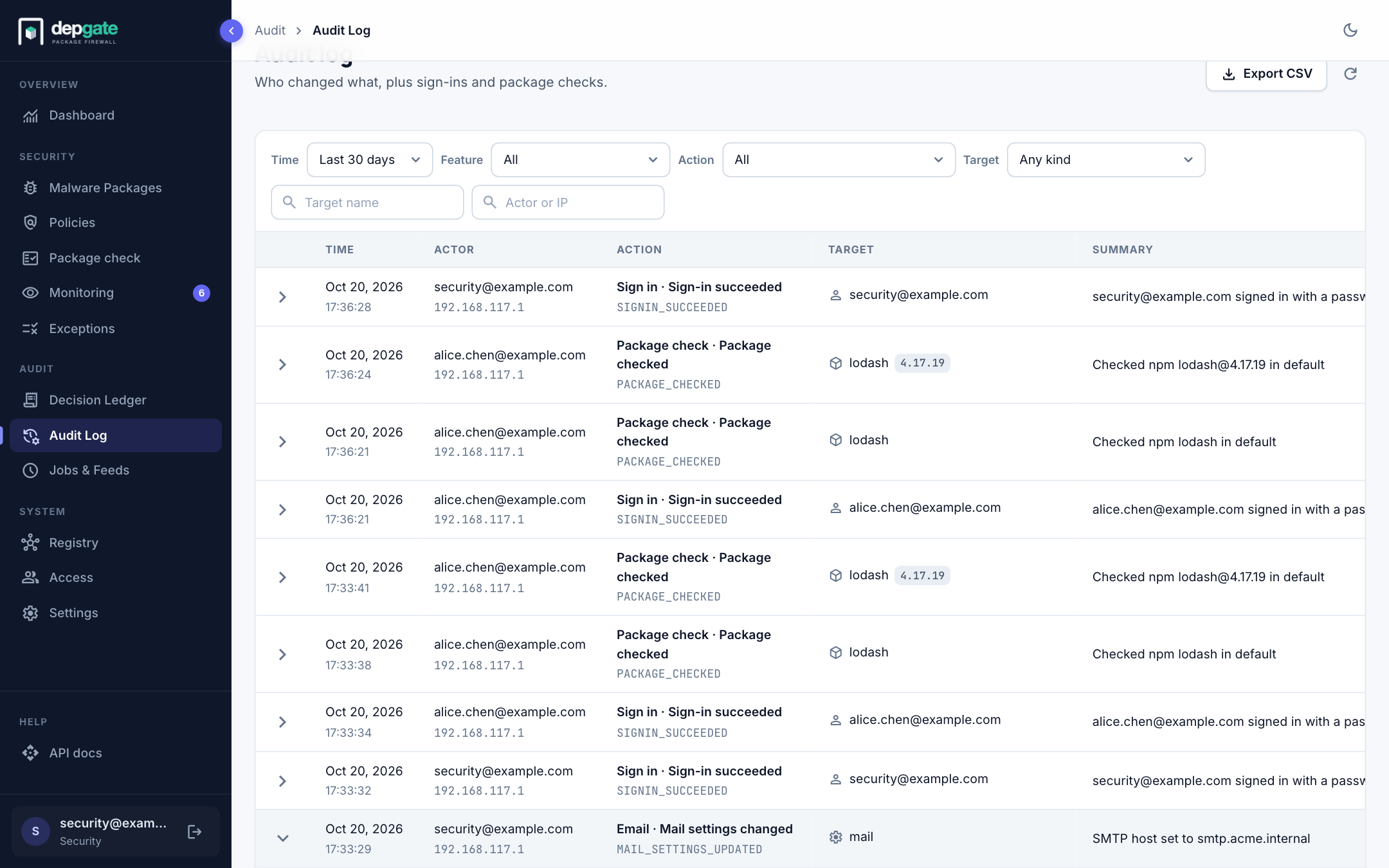Click the TIME column header
Image resolution: width=1389 pixels, height=868 pixels.
340,249
